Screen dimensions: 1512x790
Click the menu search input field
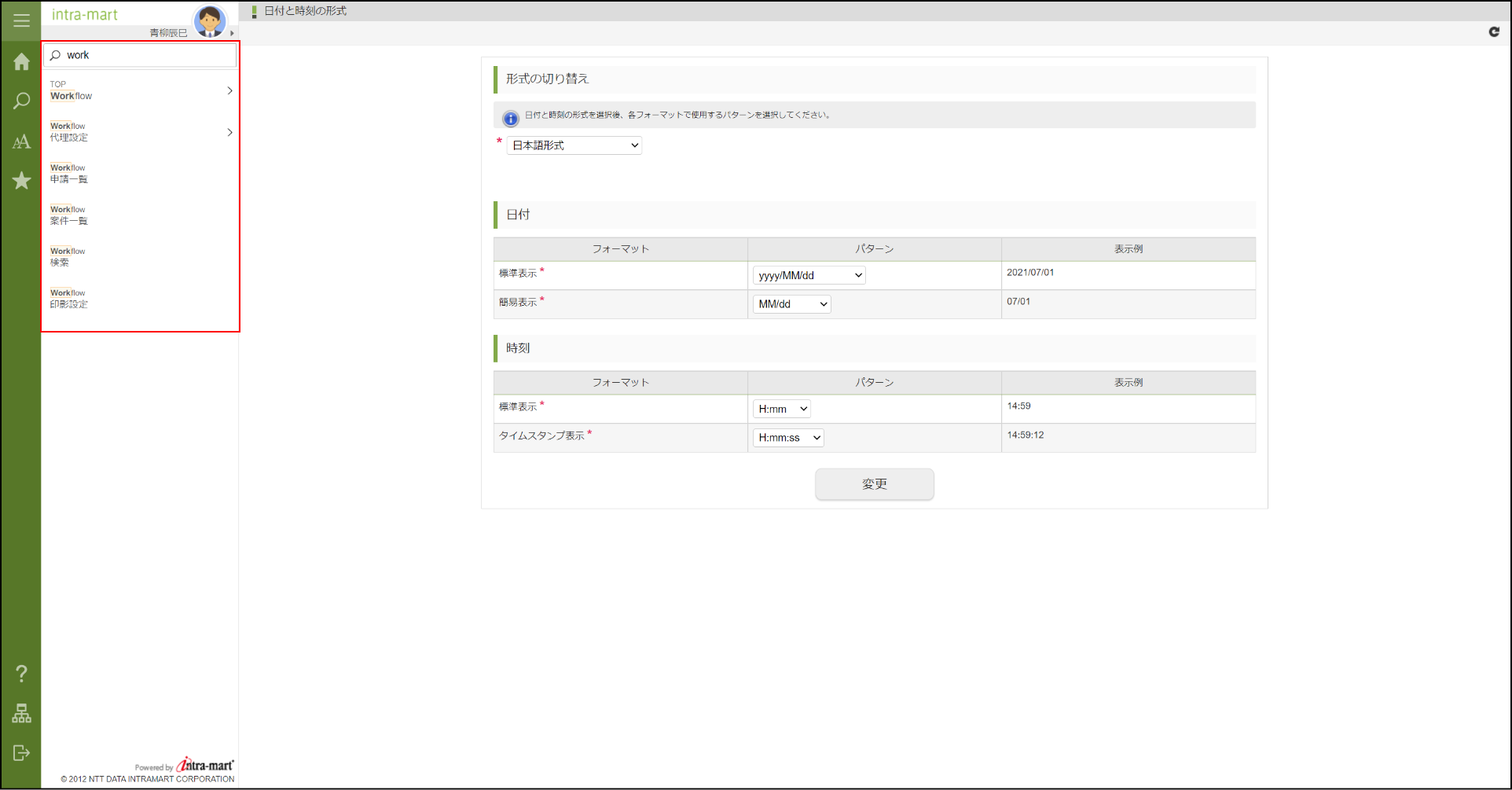(x=140, y=55)
